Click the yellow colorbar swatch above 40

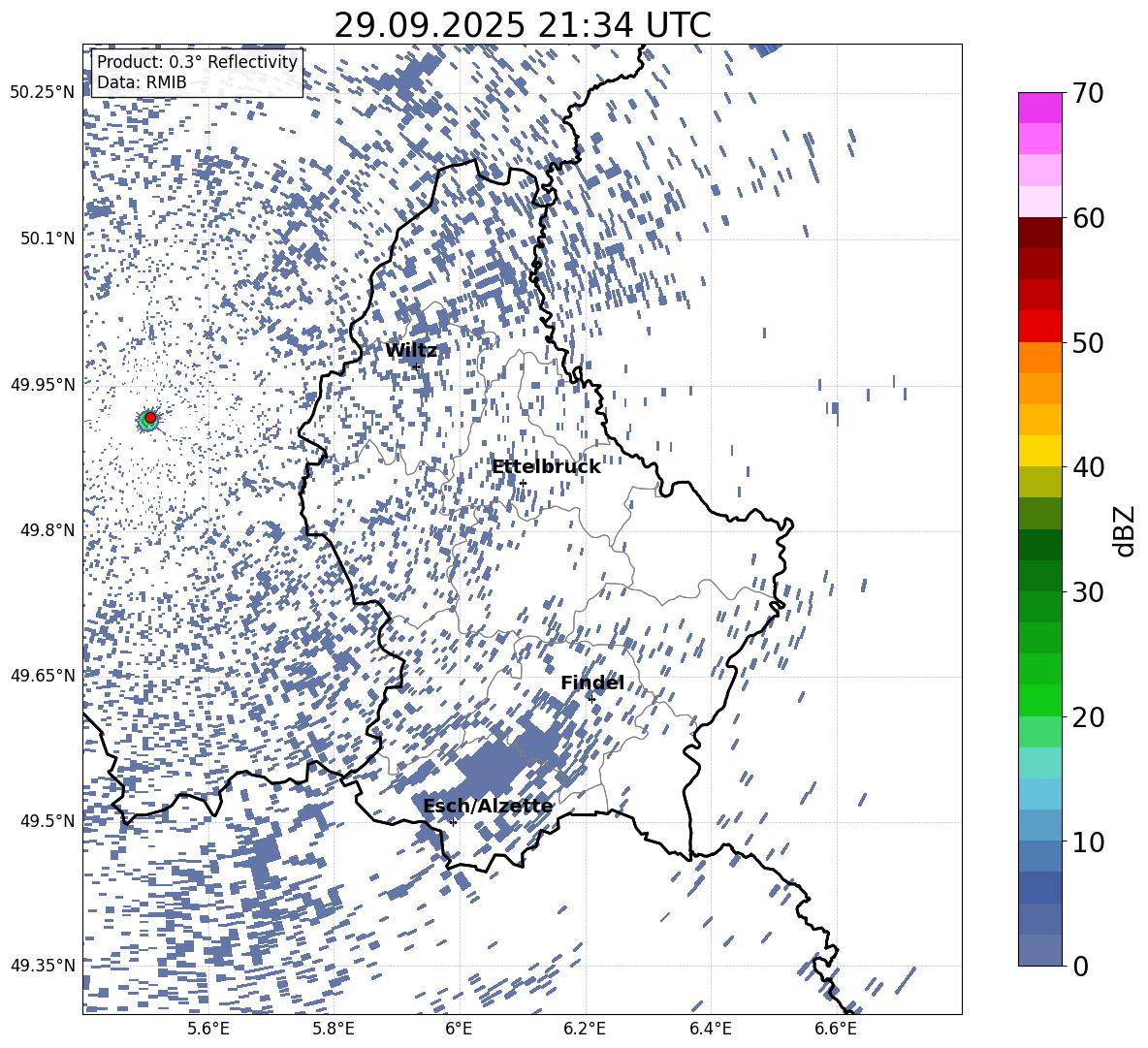[x=1039, y=451]
